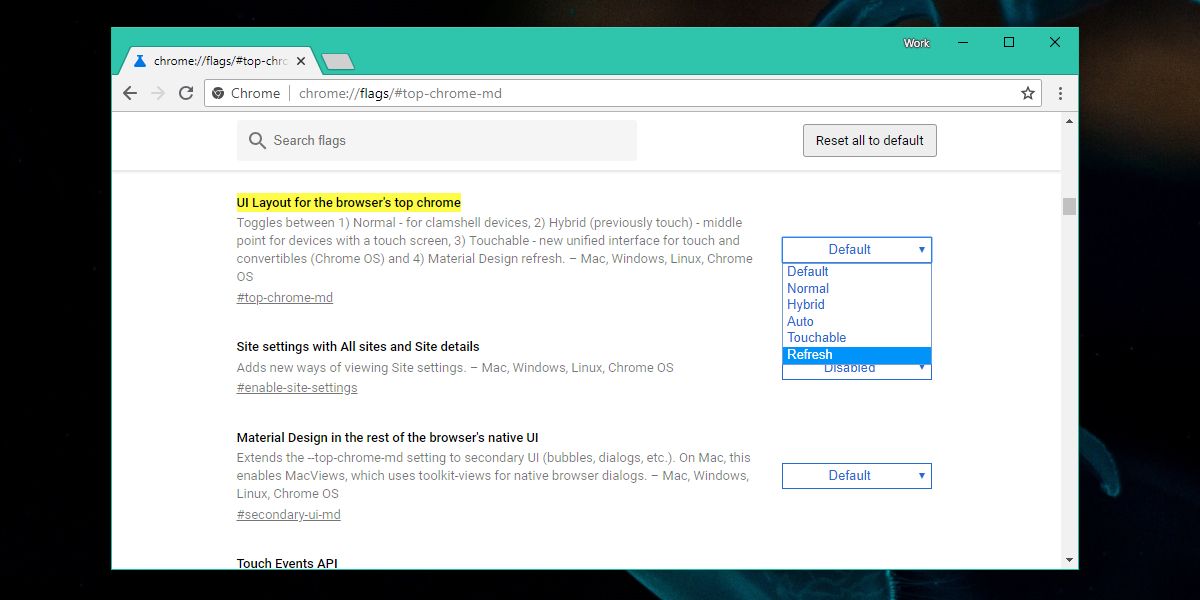The image size is (1200, 600).
Task: Minimize the Chrome window
Action: point(963,42)
